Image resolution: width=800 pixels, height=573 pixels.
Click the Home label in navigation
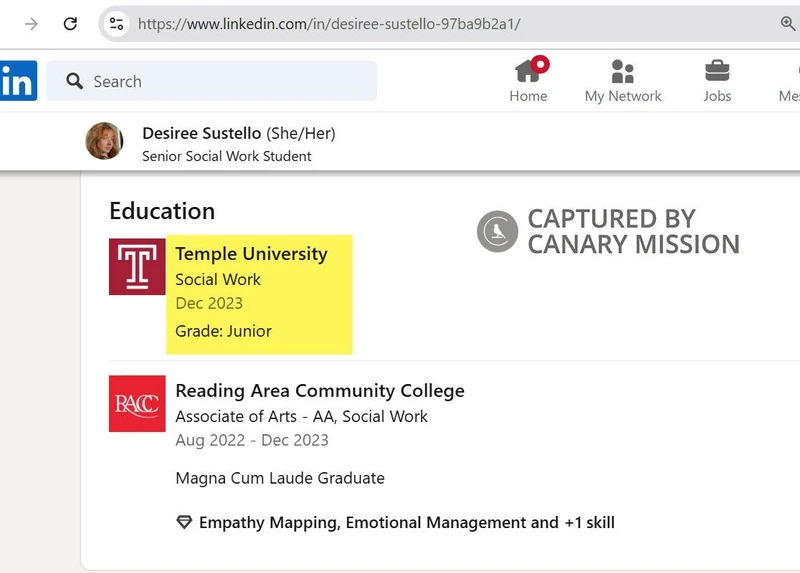pos(528,96)
